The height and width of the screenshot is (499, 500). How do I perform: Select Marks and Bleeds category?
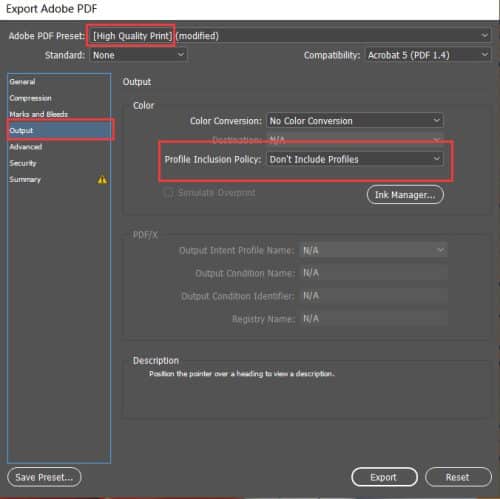(59, 114)
